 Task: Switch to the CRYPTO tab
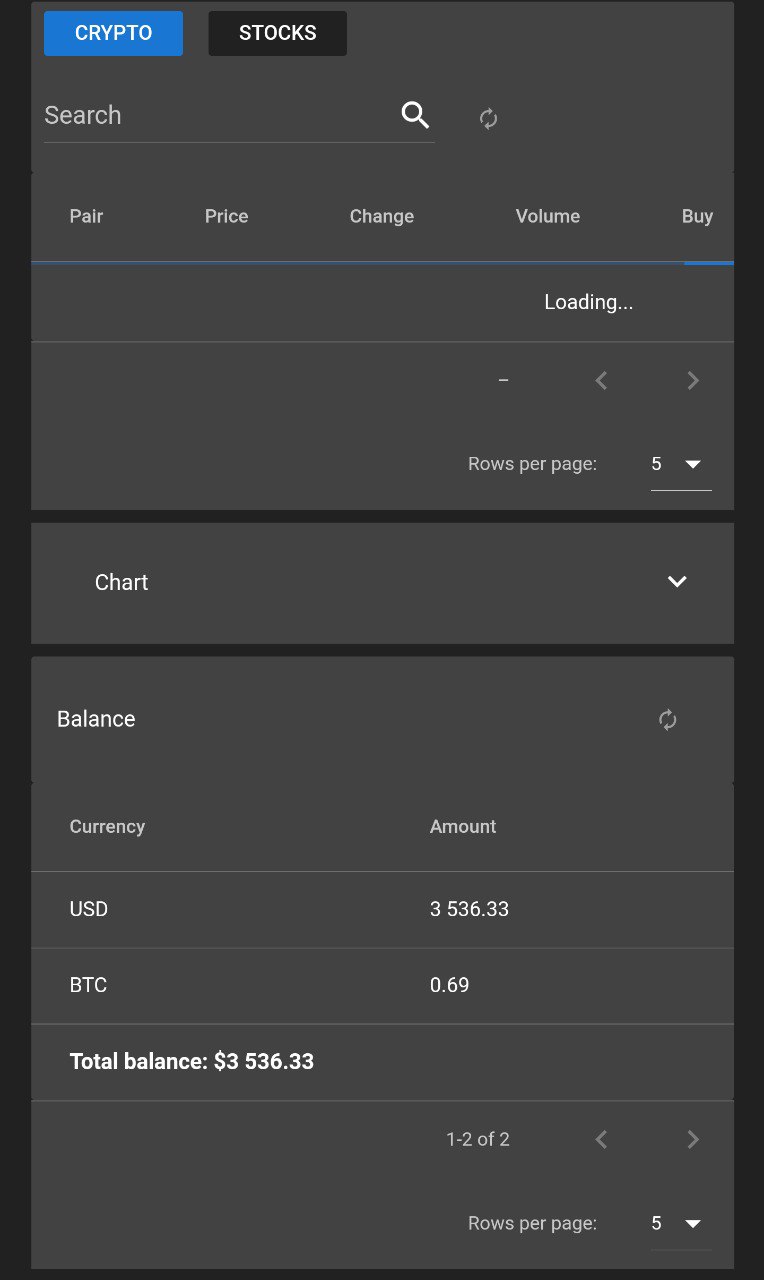coord(113,33)
